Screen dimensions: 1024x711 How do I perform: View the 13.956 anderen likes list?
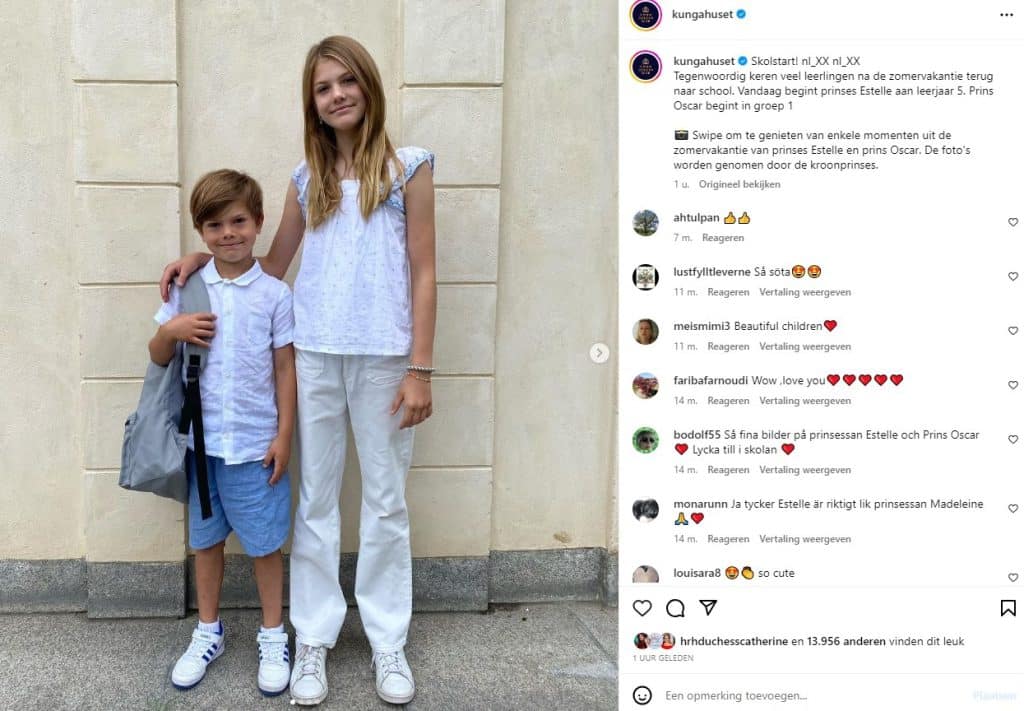tap(846, 641)
